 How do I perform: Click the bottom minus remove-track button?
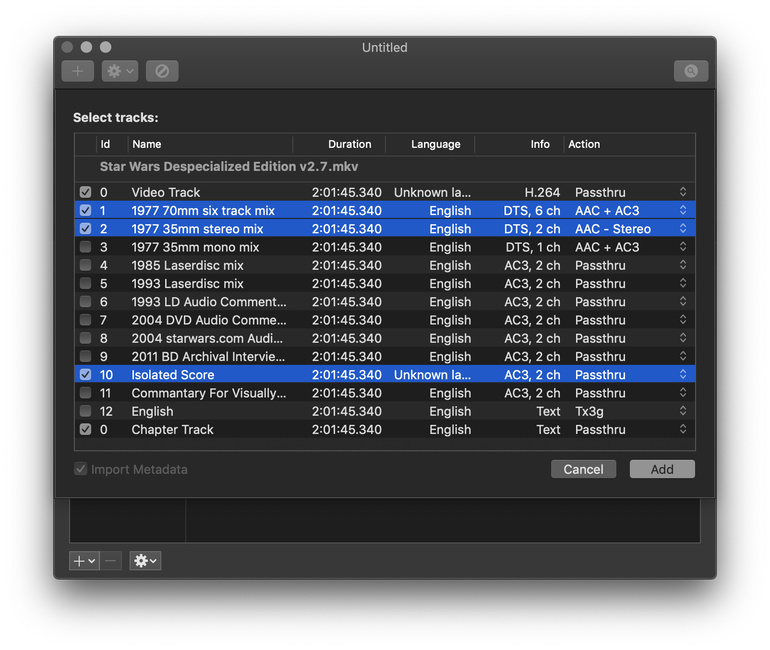111,561
